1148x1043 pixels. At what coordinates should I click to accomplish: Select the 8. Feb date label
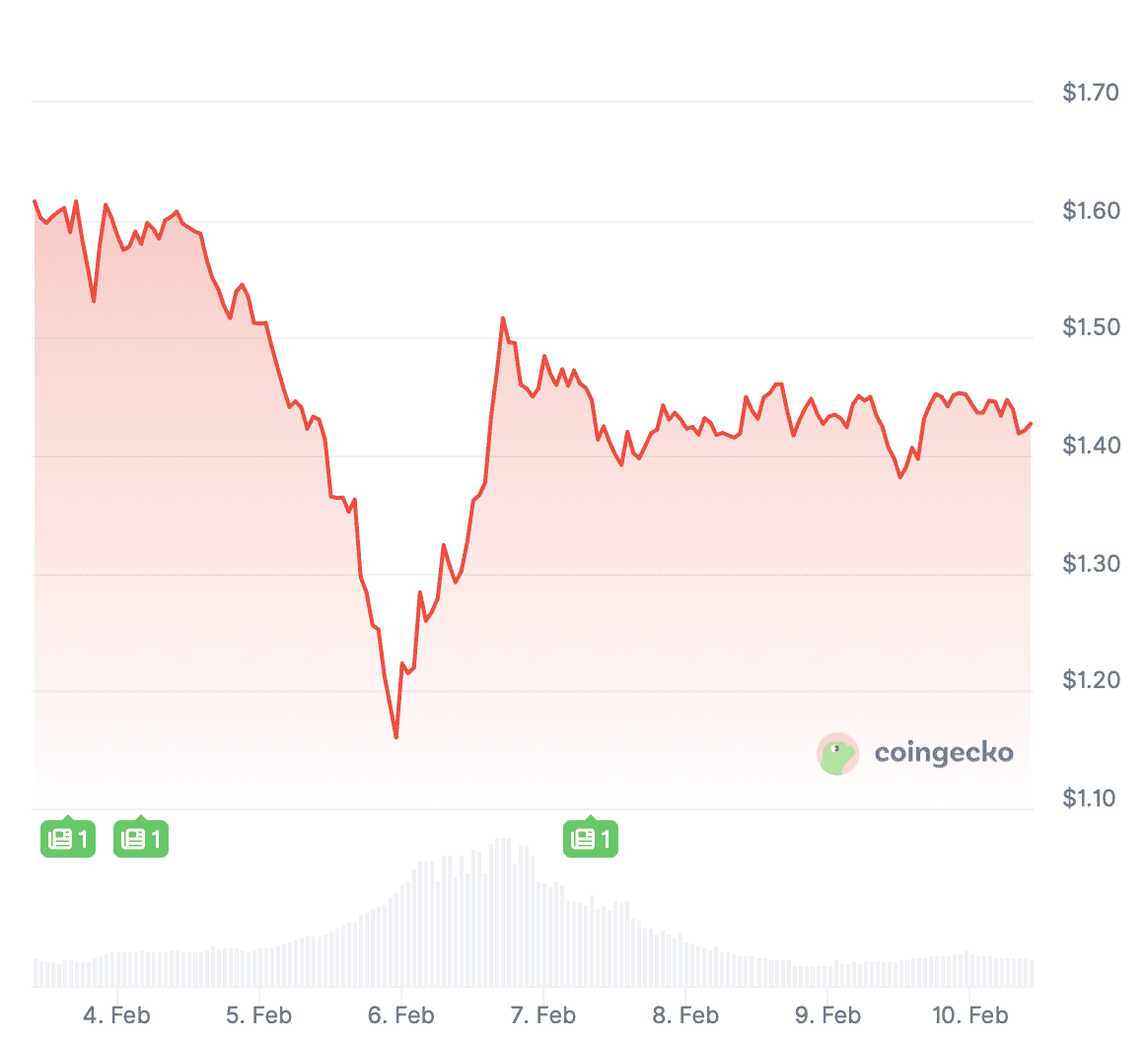click(x=684, y=1014)
